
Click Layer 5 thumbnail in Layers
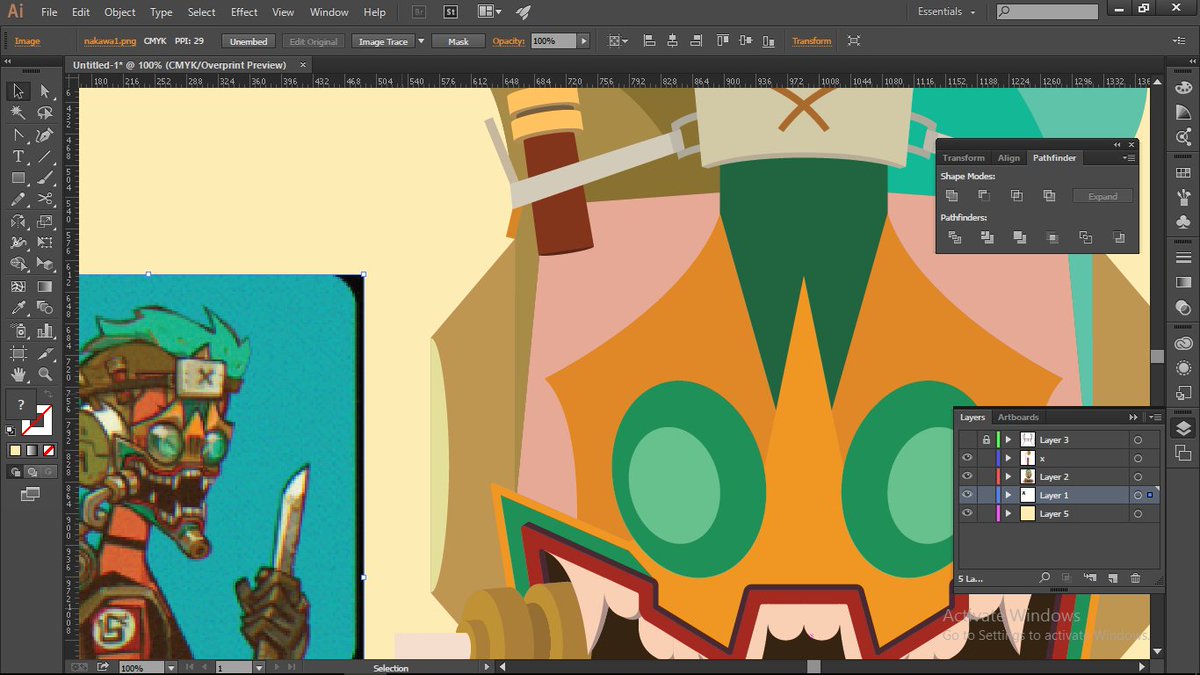[x=1027, y=514]
